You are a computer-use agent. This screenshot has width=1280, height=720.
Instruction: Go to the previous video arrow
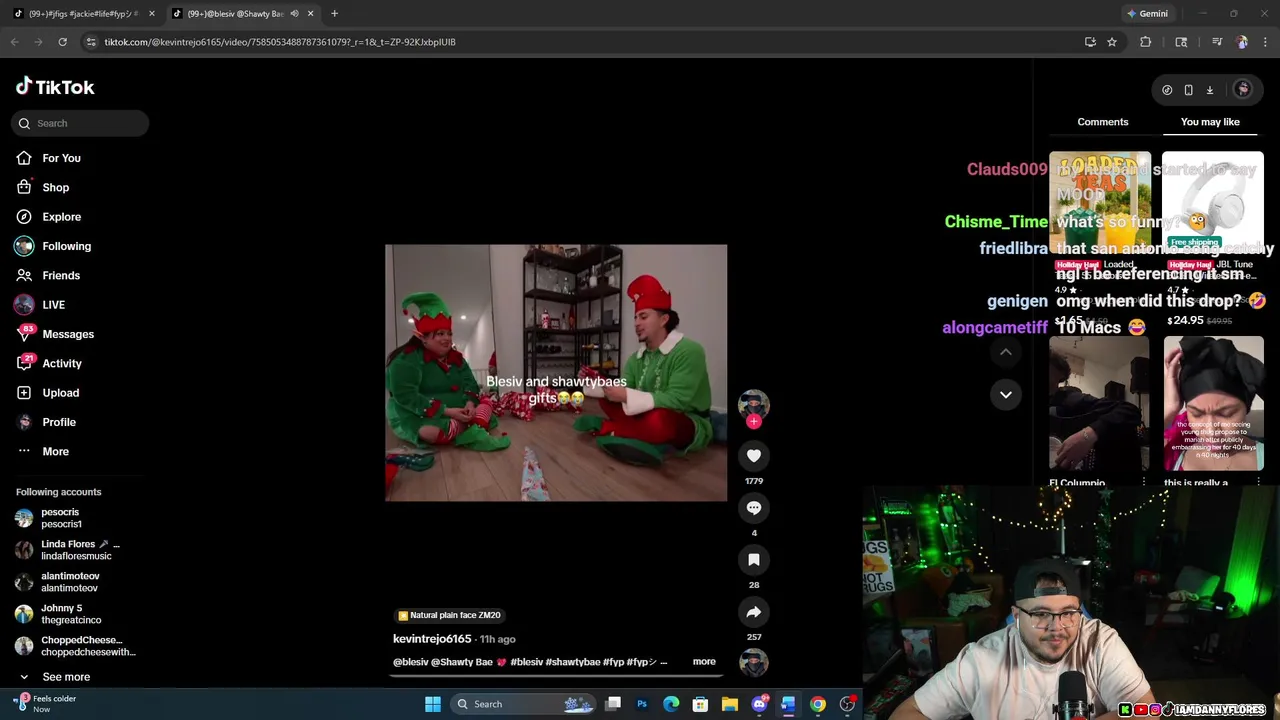click(1006, 352)
